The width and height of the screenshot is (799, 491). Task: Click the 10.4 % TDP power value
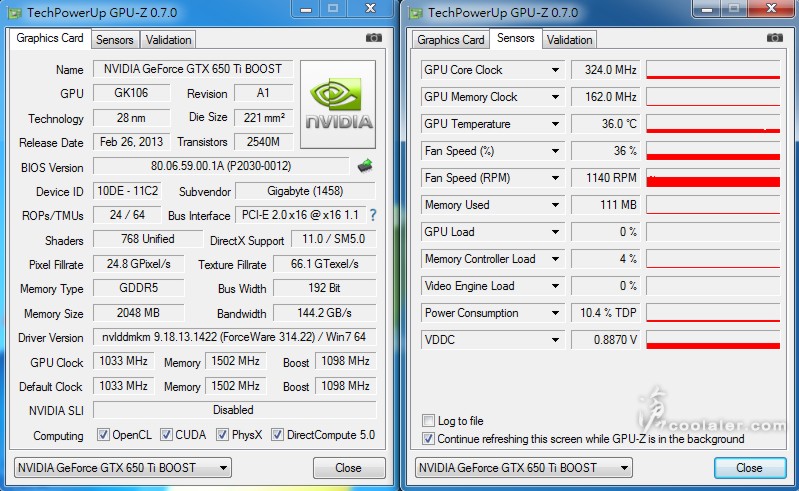tap(605, 313)
